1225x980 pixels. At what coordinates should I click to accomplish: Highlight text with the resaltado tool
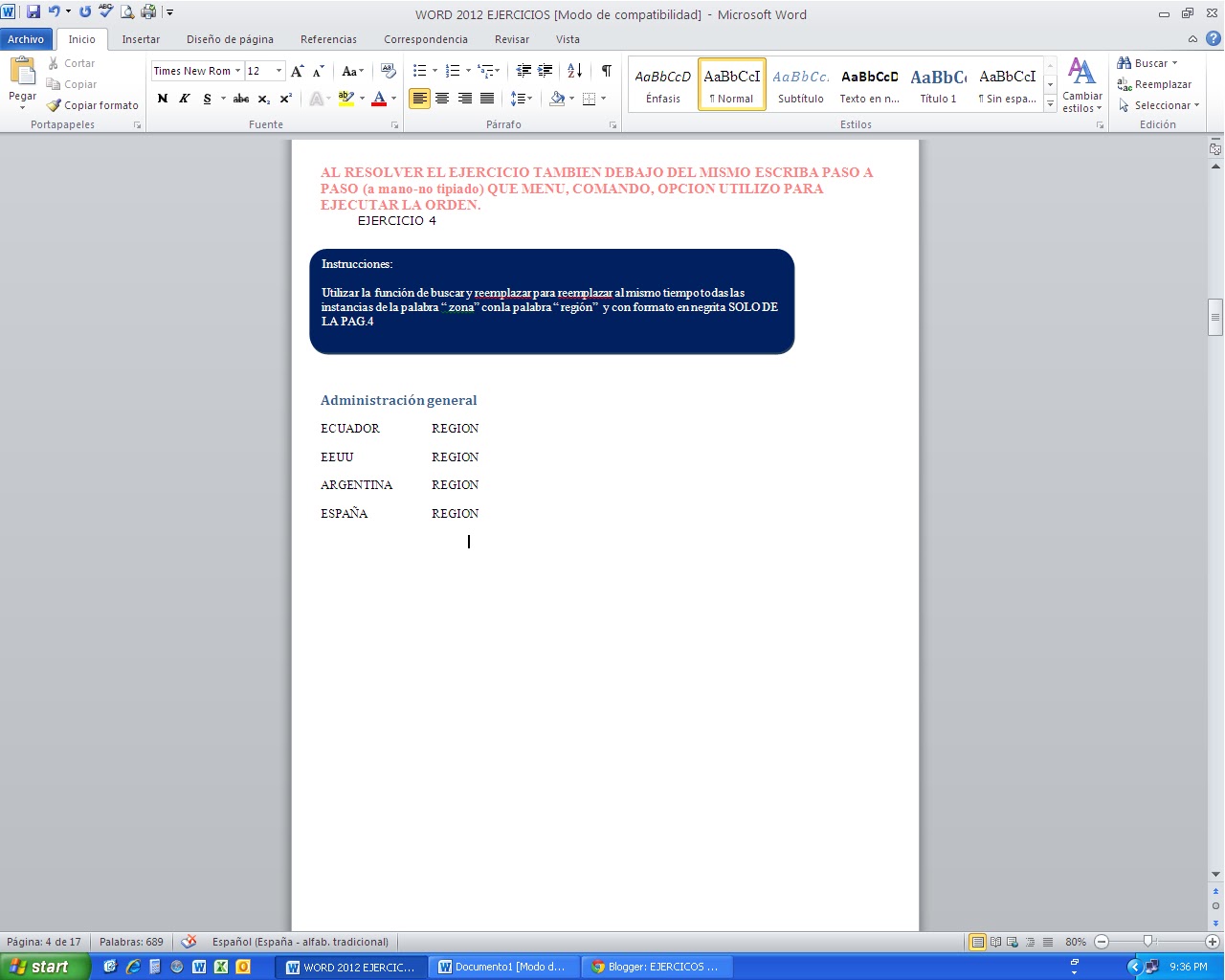tap(346, 98)
